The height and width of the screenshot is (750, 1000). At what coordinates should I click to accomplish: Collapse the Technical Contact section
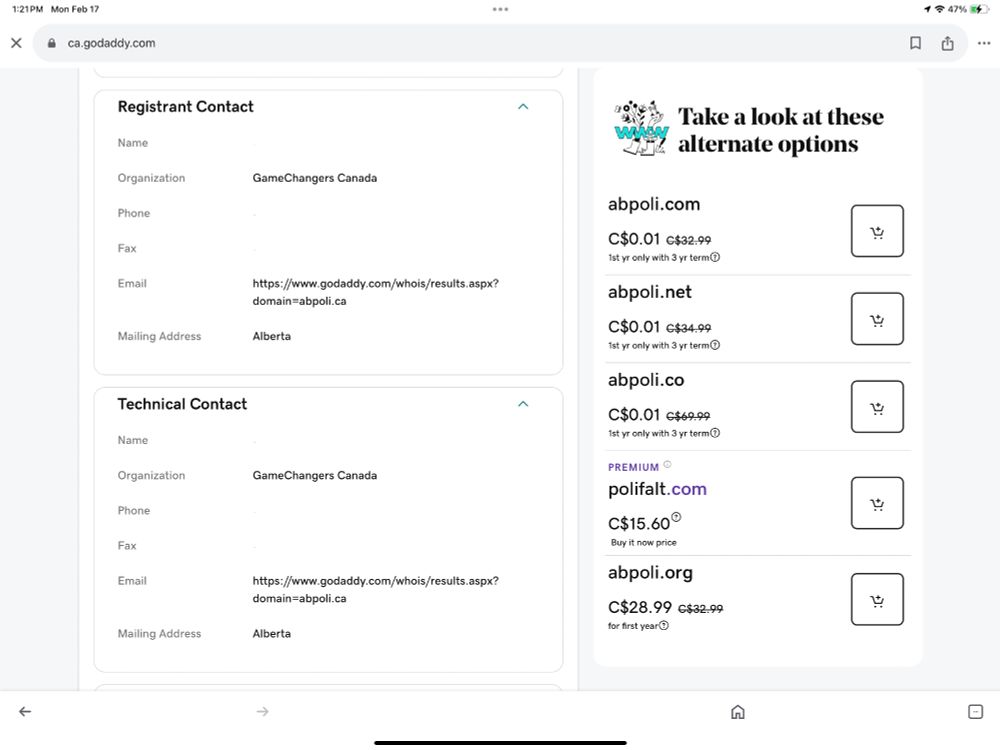point(523,404)
